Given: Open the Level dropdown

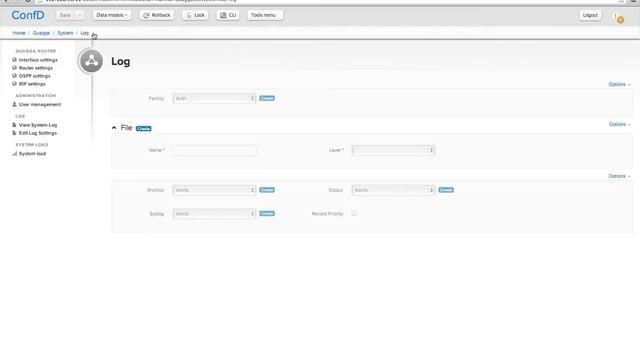Looking at the screenshot, I should [393, 150].
